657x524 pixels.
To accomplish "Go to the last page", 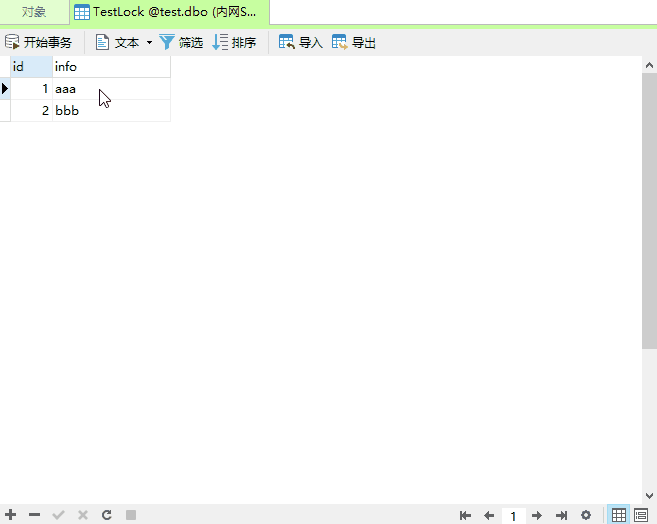I will point(561,515).
